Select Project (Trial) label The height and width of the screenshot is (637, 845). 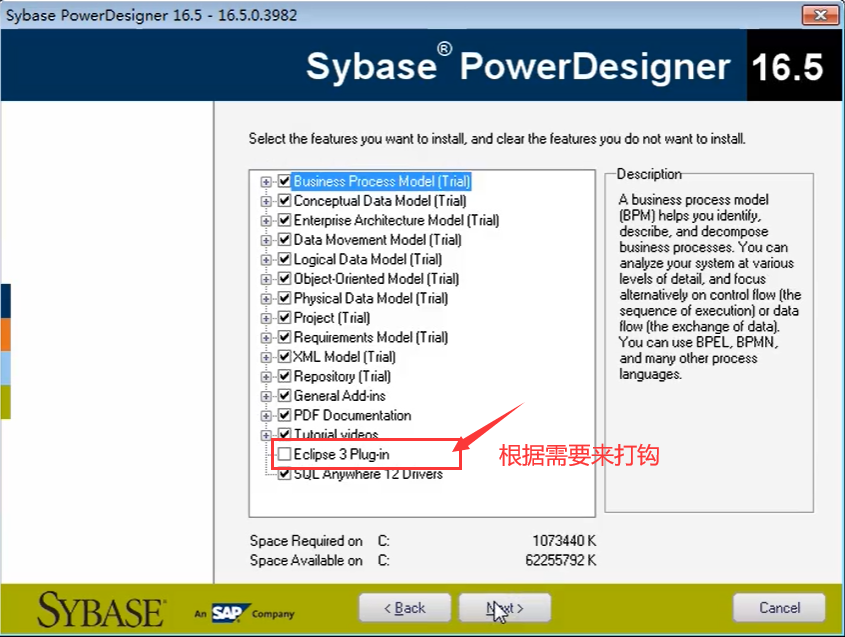click(x=331, y=318)
